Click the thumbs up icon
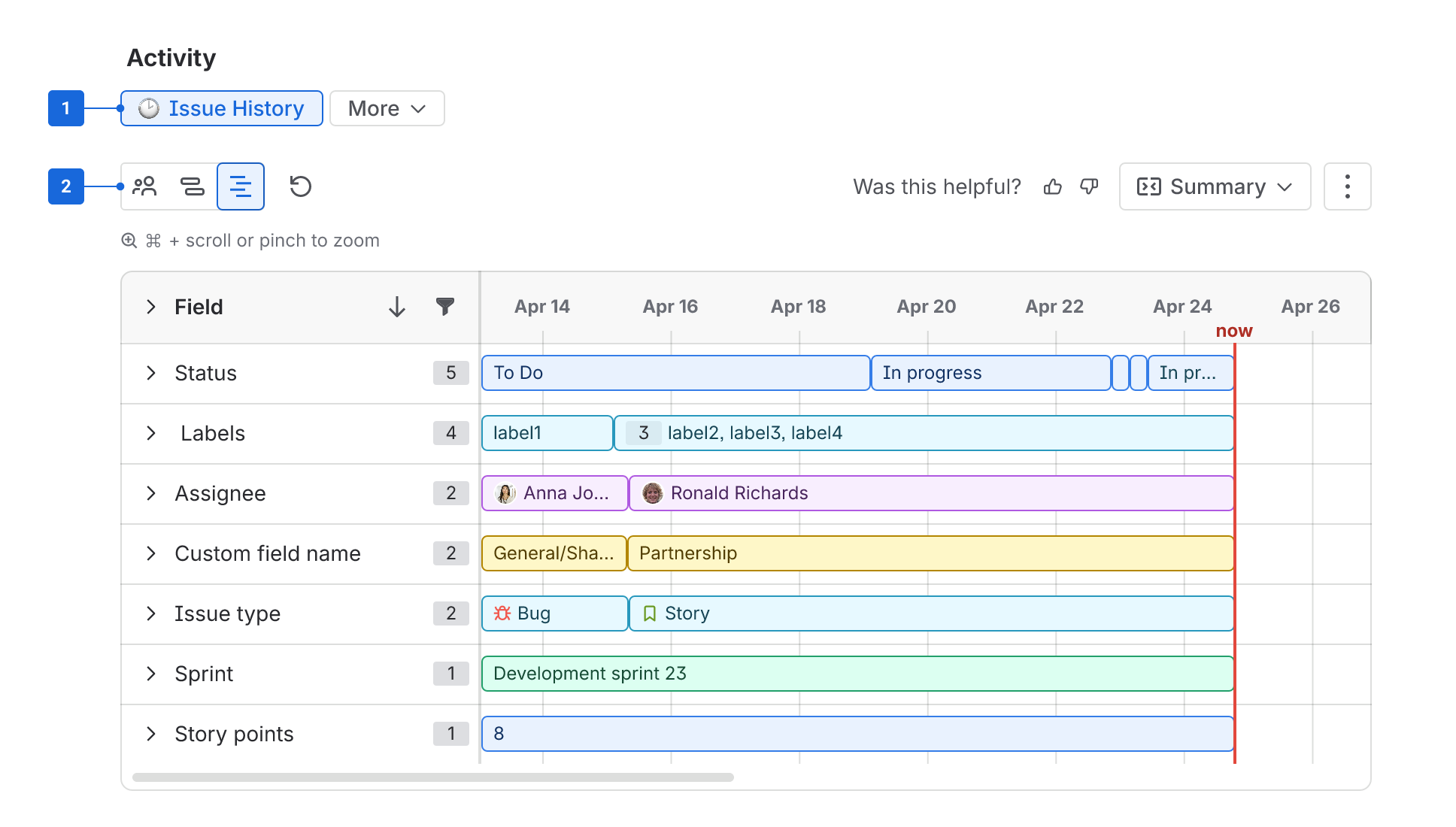This screenshot has height=827, width=1456. pos(1053,186)
